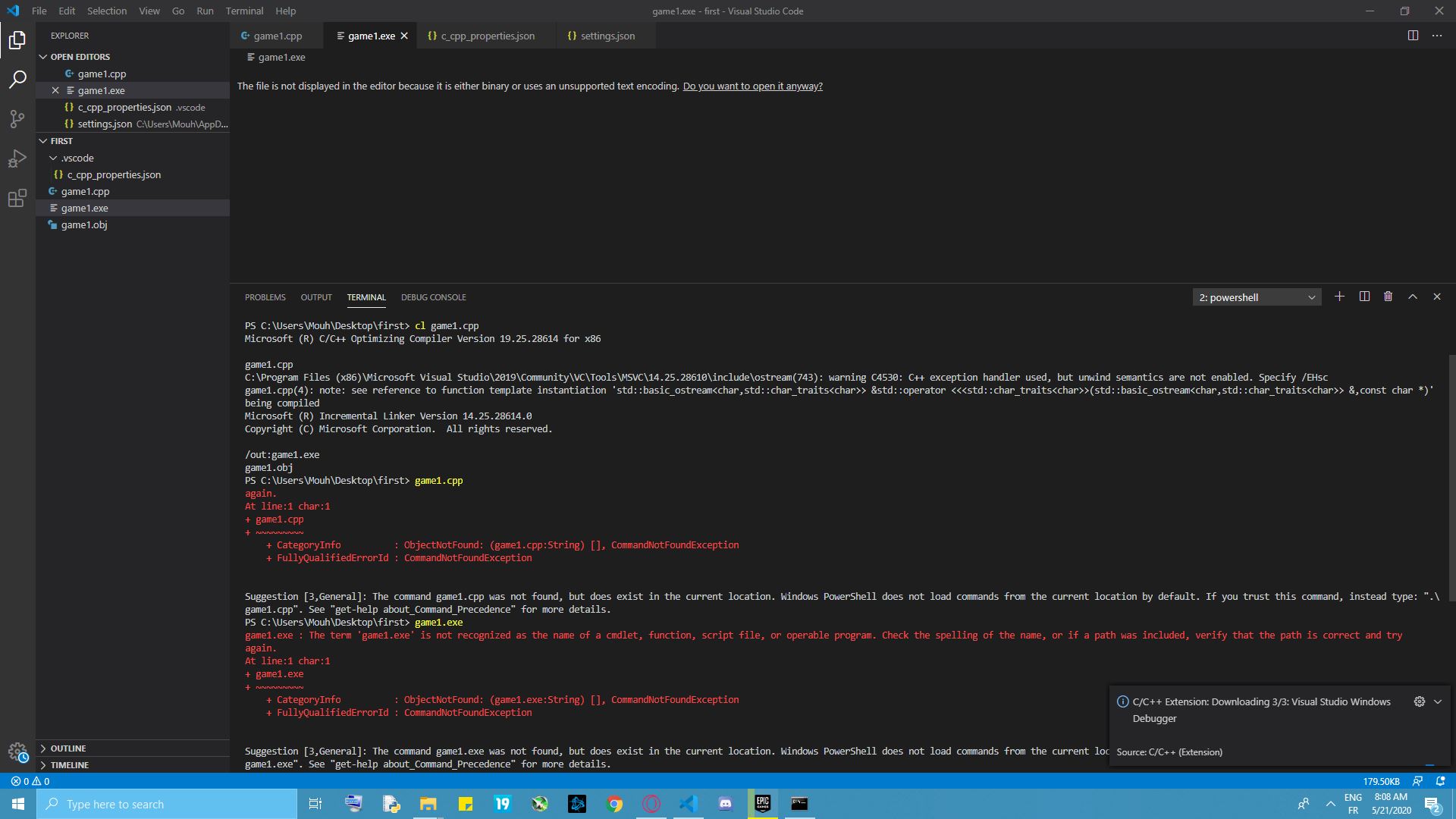Close game1.exe in Open Editors list
1456x819 pixels.
(x=55, y=90)
